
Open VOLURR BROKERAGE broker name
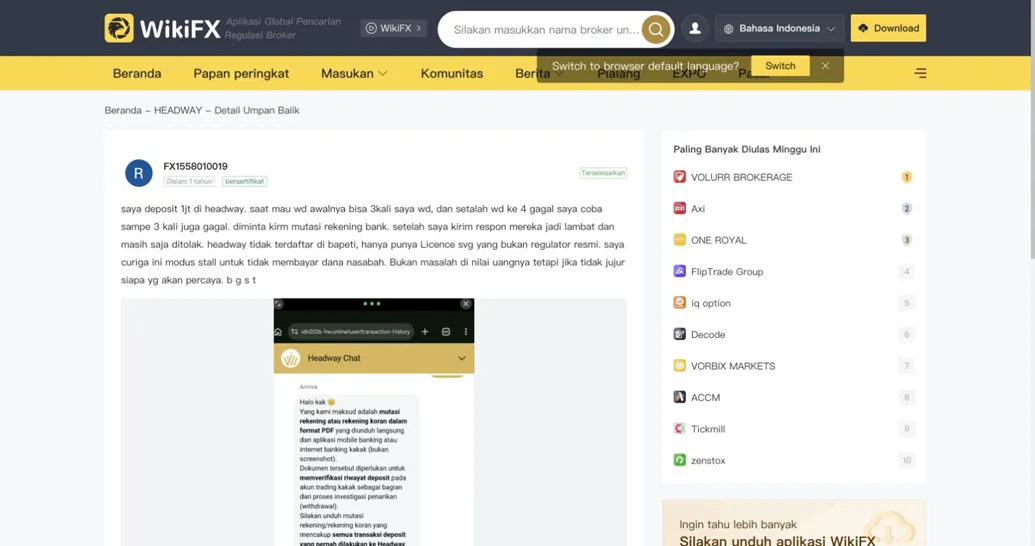741,177
